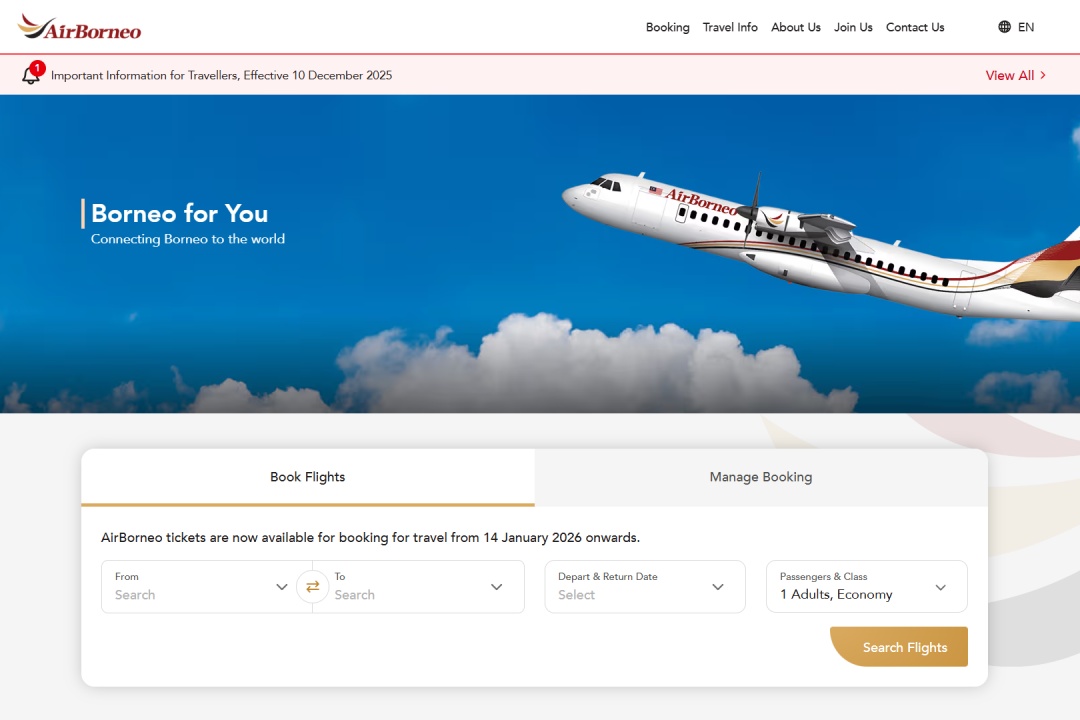Expand the From airport dropdown arrow
Image resolution: width=1080 pixels, height=720 pixels.
tap(282, 587)
